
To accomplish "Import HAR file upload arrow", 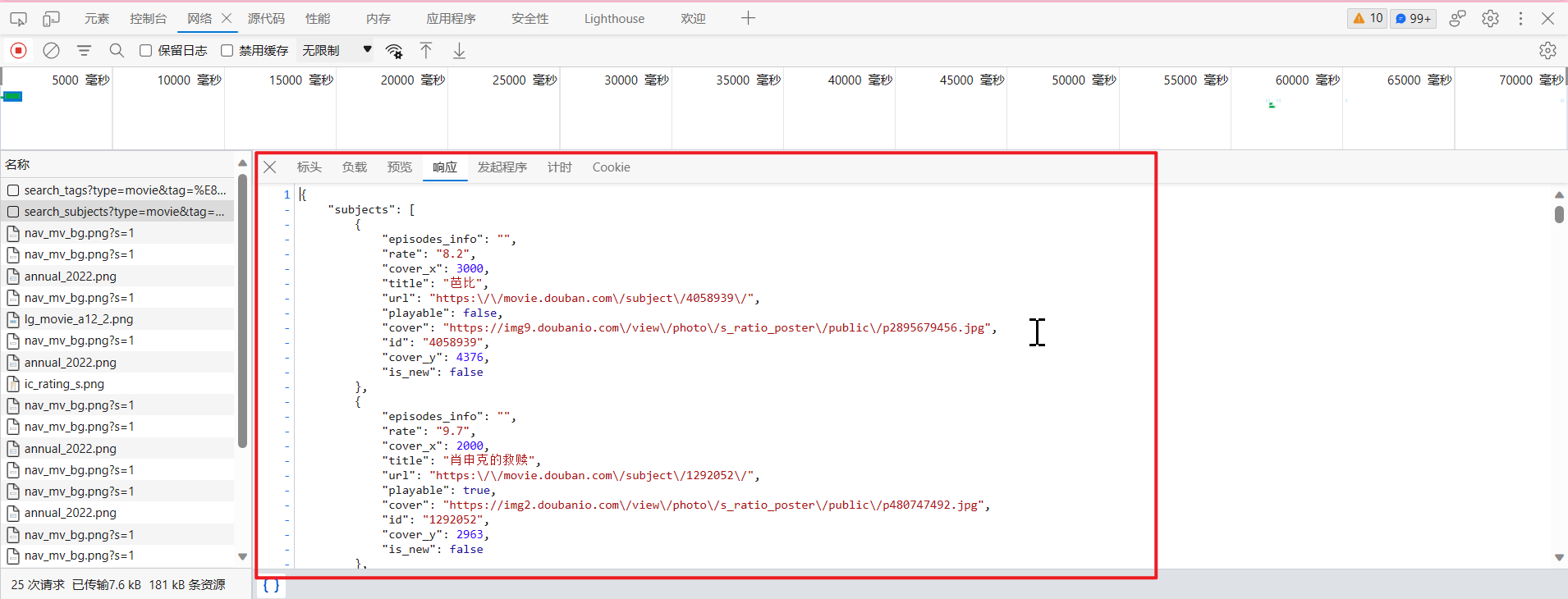I will click(426, 50).
